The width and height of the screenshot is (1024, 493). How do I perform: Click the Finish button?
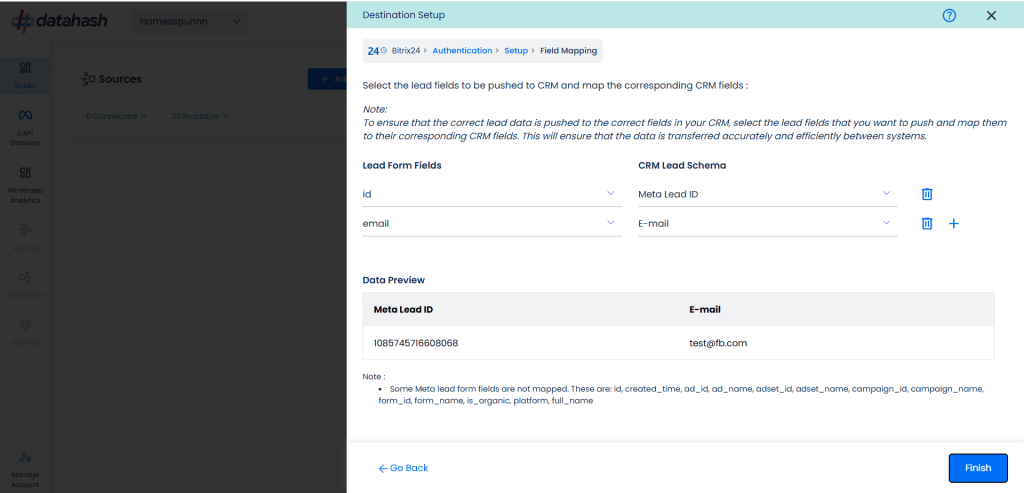pos(978,468)
